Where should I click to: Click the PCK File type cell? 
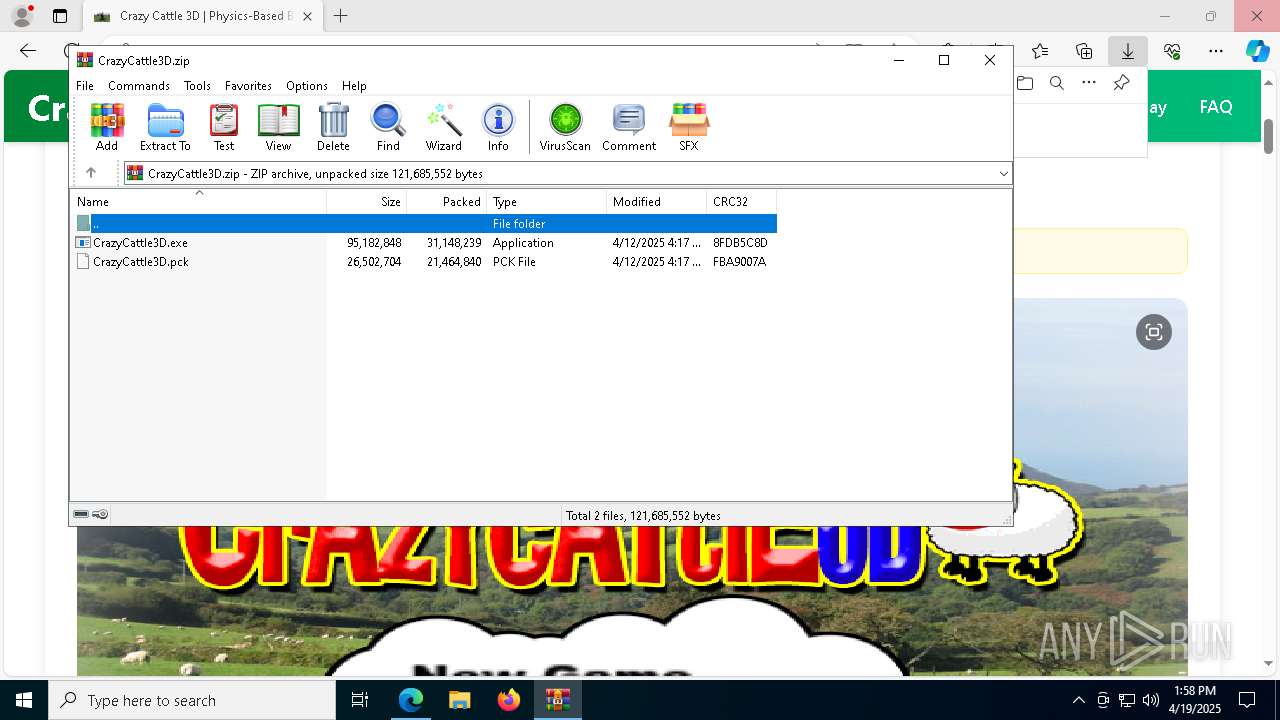click(514, 262)
